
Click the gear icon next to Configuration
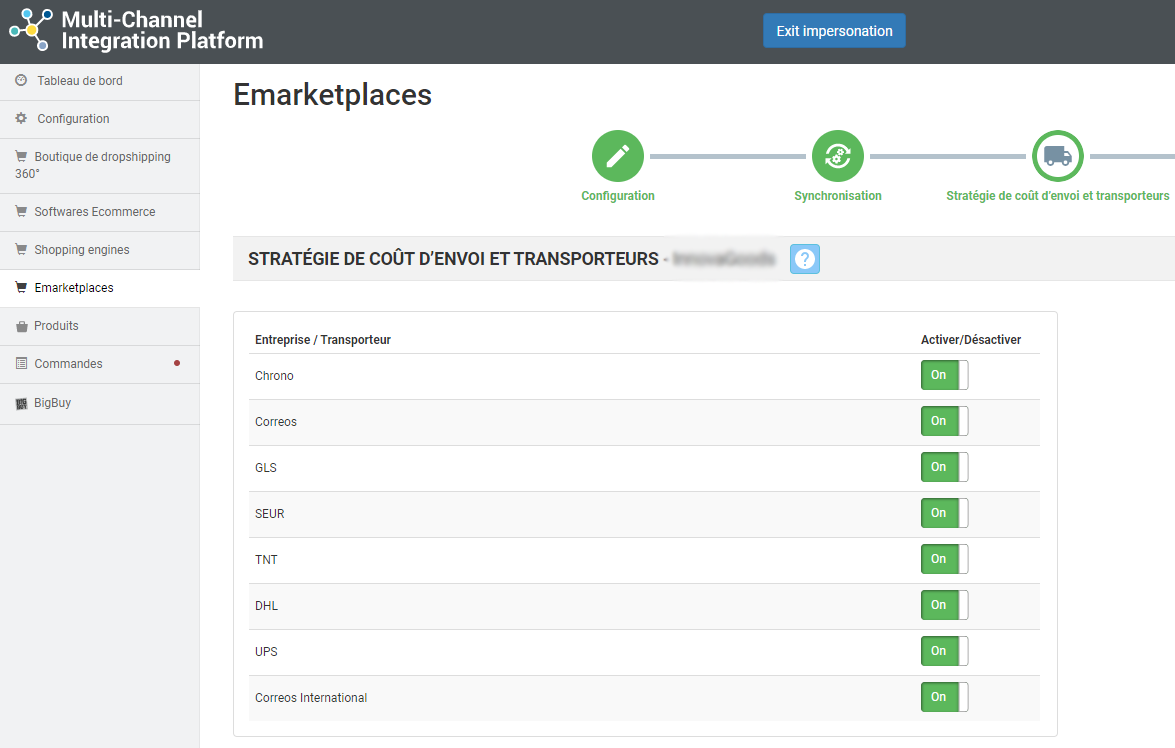point(21,118)
